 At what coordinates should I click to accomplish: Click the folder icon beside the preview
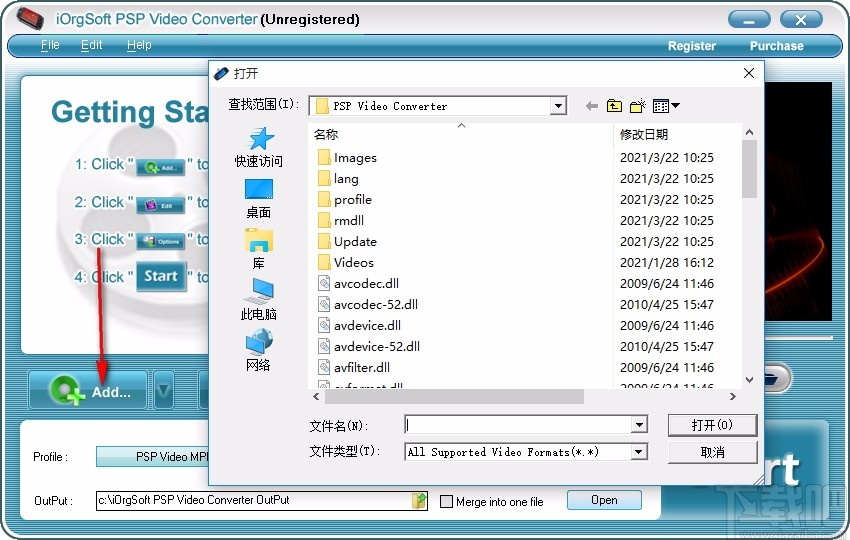click(x=775, y=378)
